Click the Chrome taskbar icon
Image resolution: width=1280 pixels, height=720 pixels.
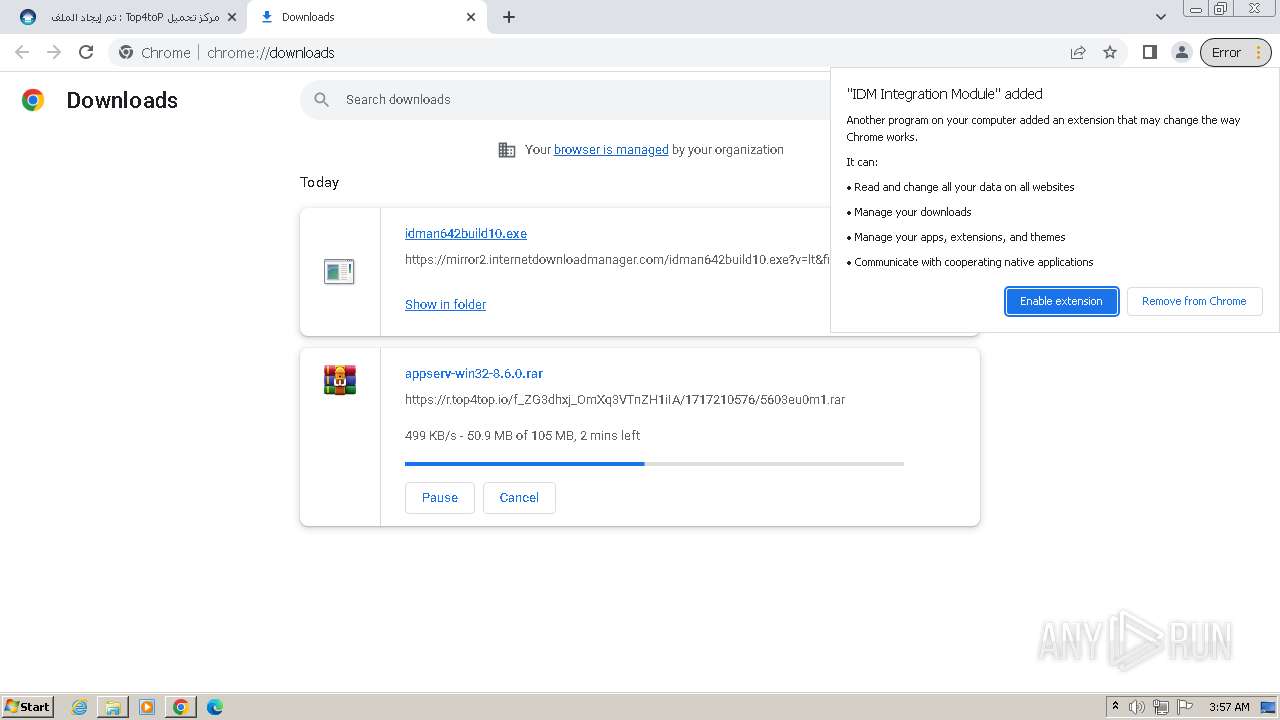181,707
